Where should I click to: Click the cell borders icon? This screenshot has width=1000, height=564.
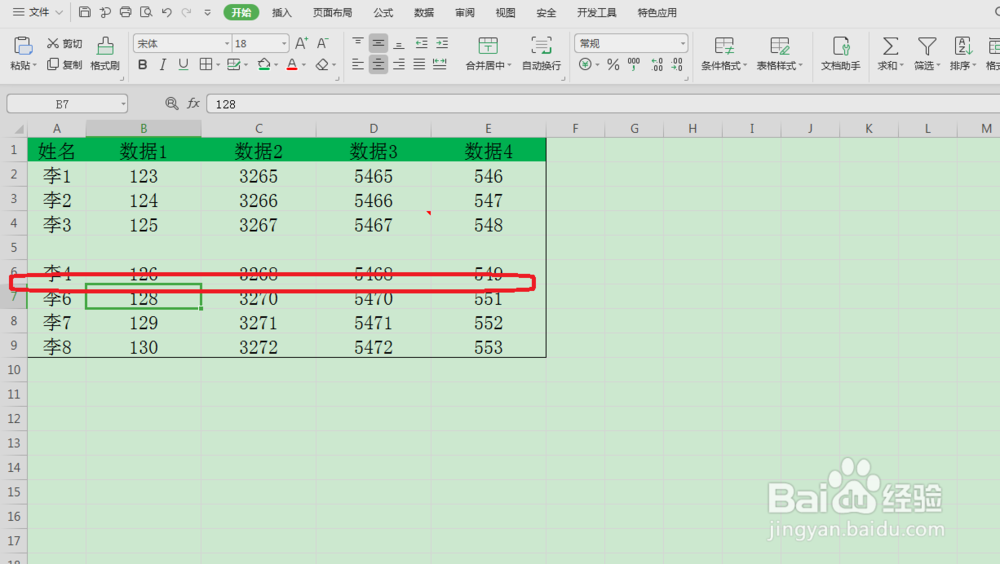[x=205, y=64]
